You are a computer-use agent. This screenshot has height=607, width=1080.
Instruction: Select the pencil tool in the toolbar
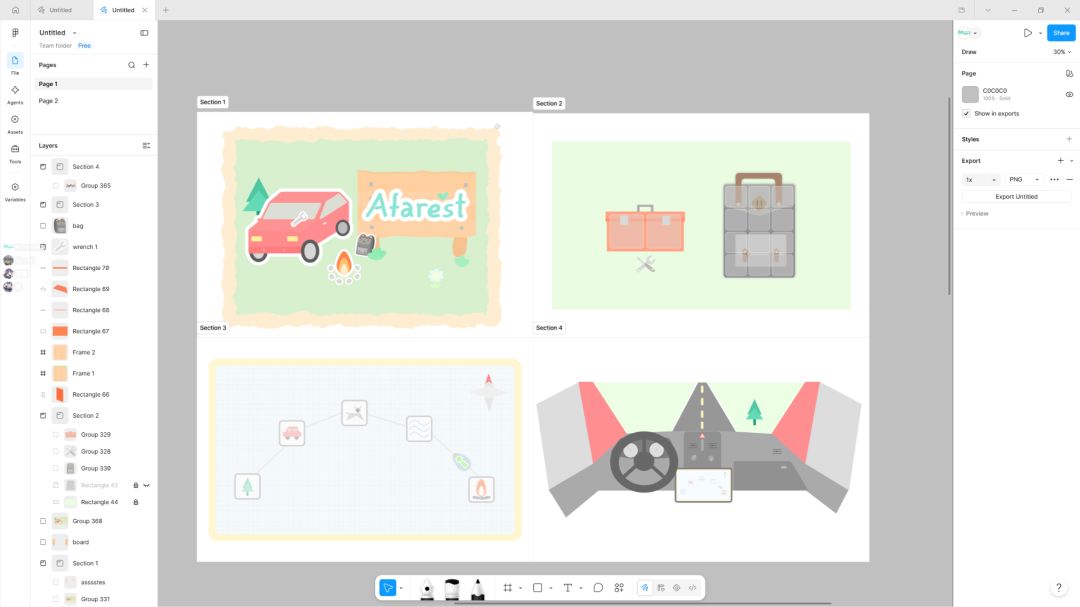coord(477,588)
